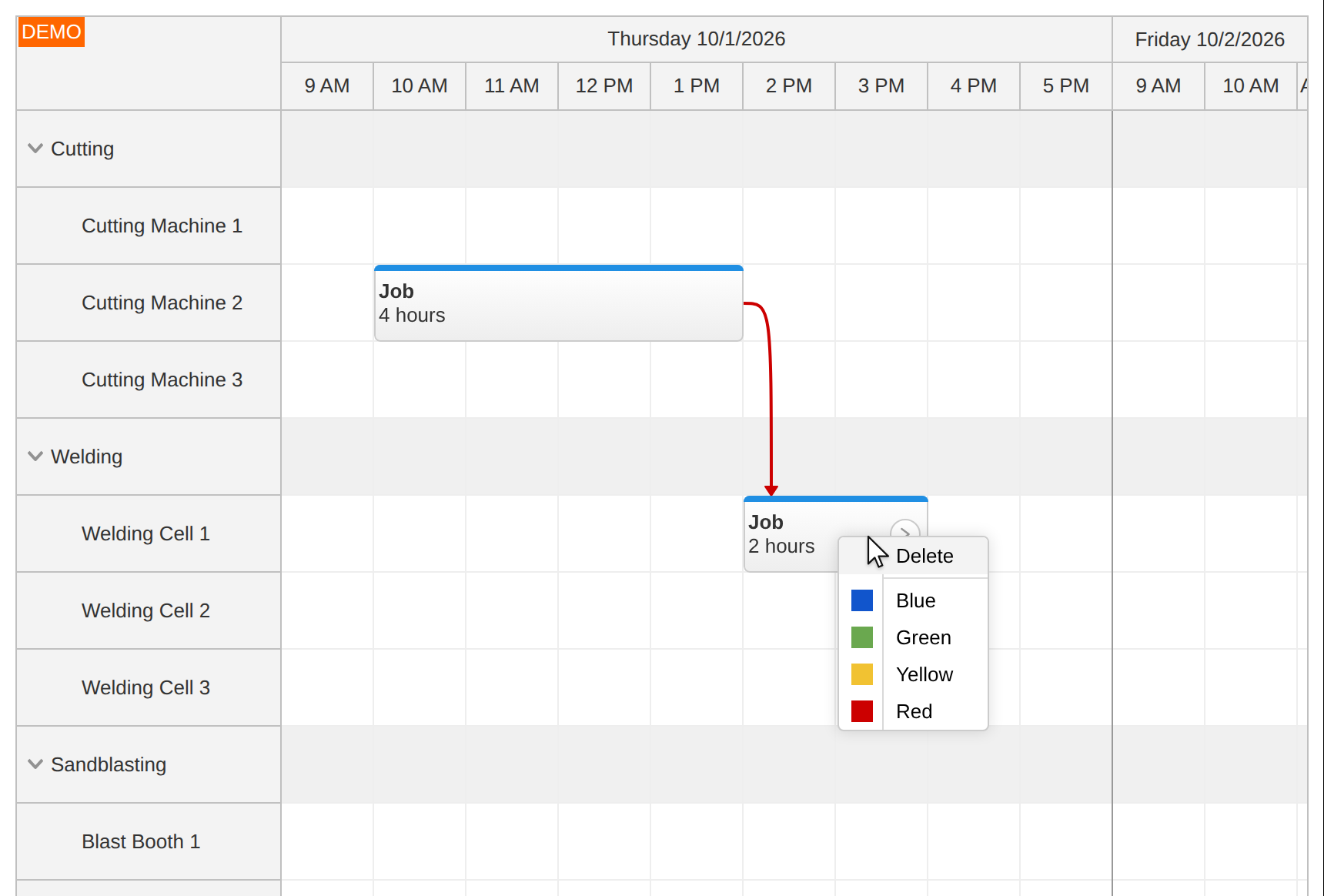Click Friday's 10 AM time header
1324x896 pixels.
pyautogui.click(x=1251, y=85)
